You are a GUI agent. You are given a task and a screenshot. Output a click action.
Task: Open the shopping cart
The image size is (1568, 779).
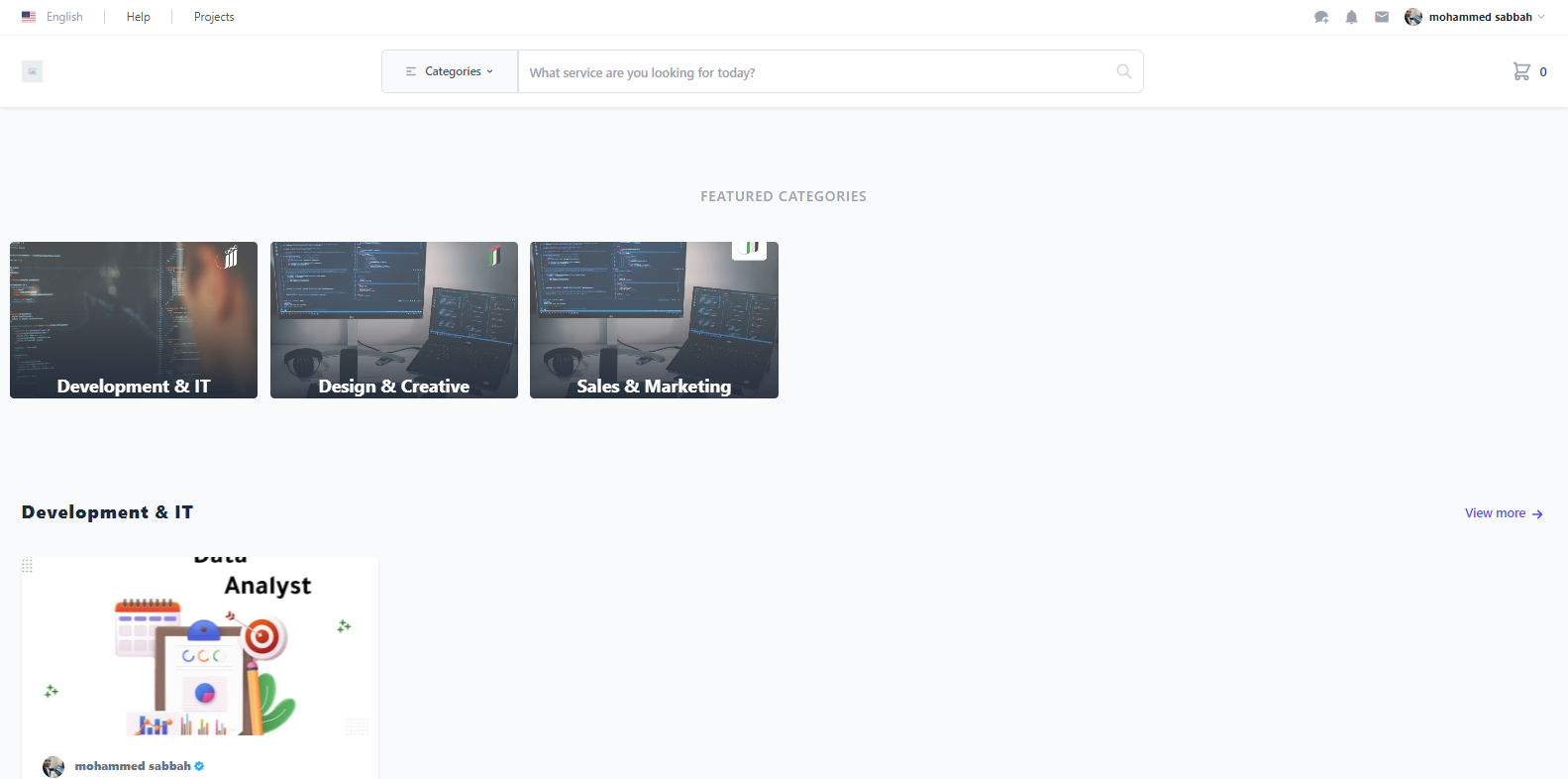(1521, 71)
